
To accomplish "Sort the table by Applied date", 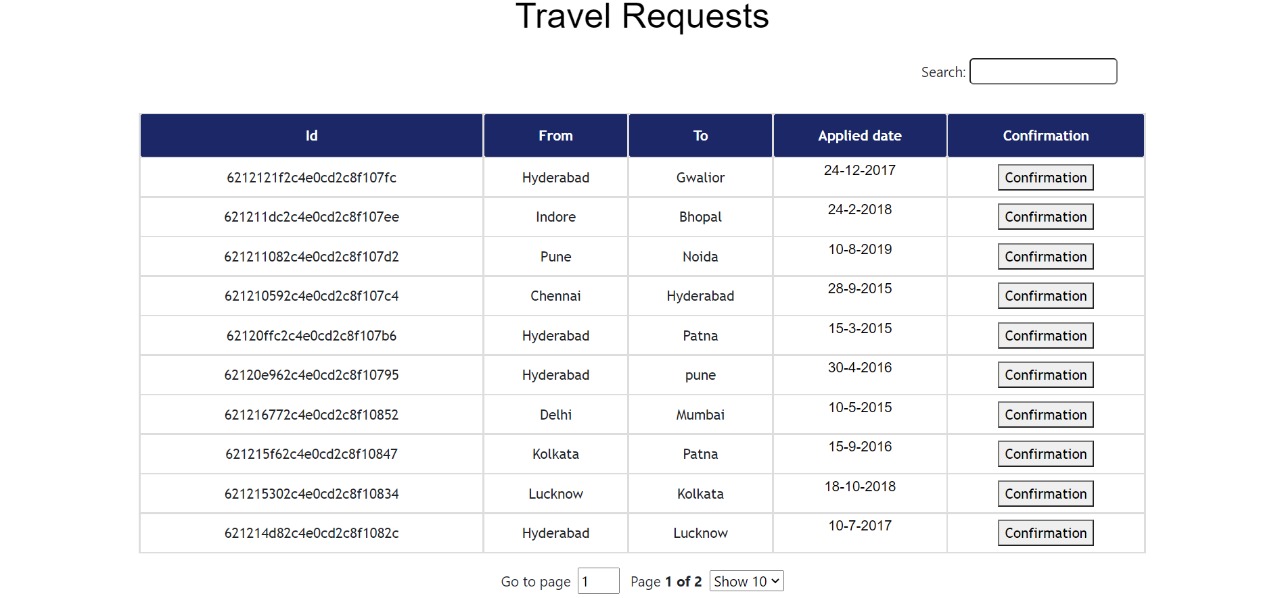I will 859,135.
